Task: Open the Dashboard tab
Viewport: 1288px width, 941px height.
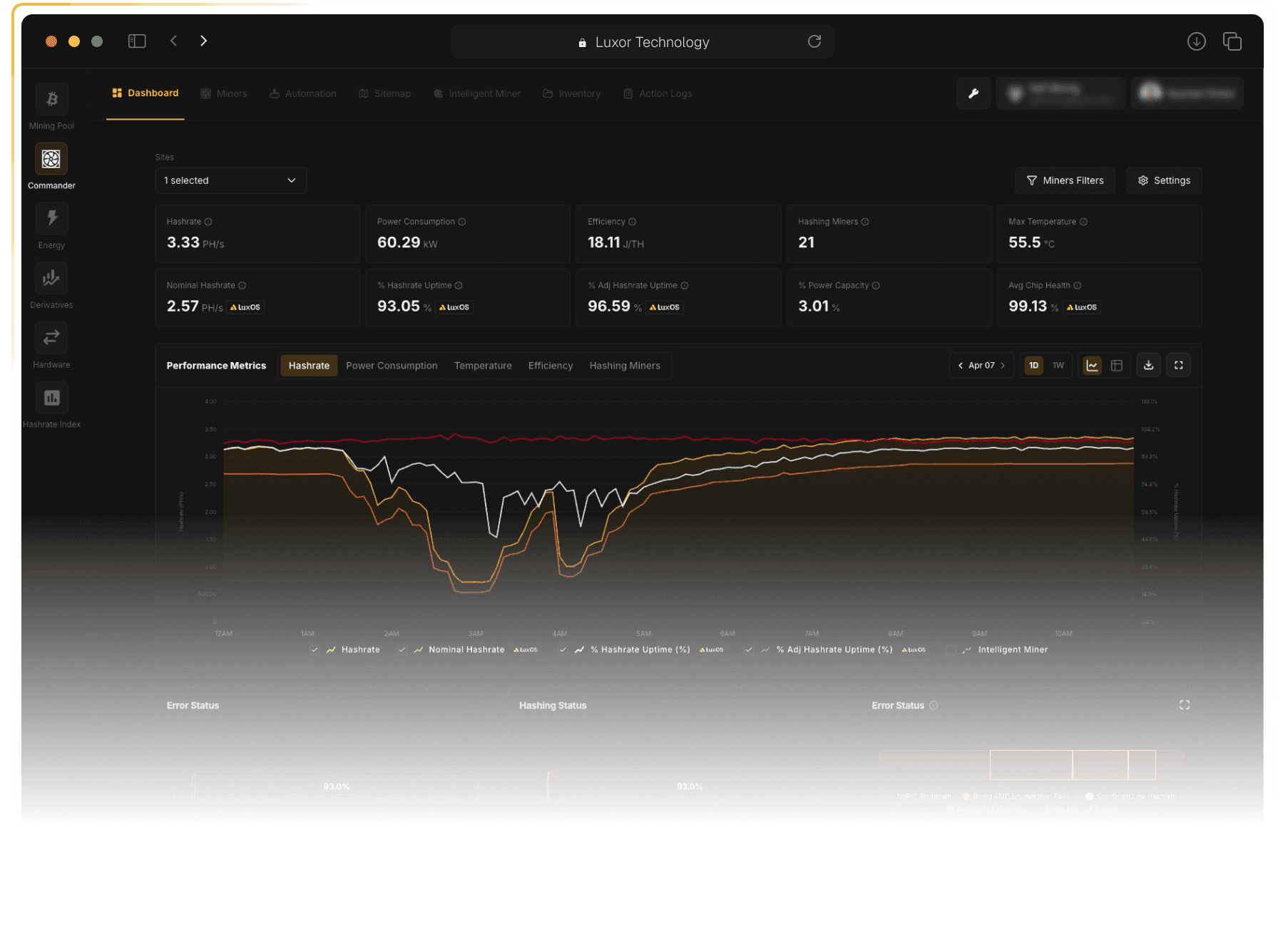Action: (145, 93)
